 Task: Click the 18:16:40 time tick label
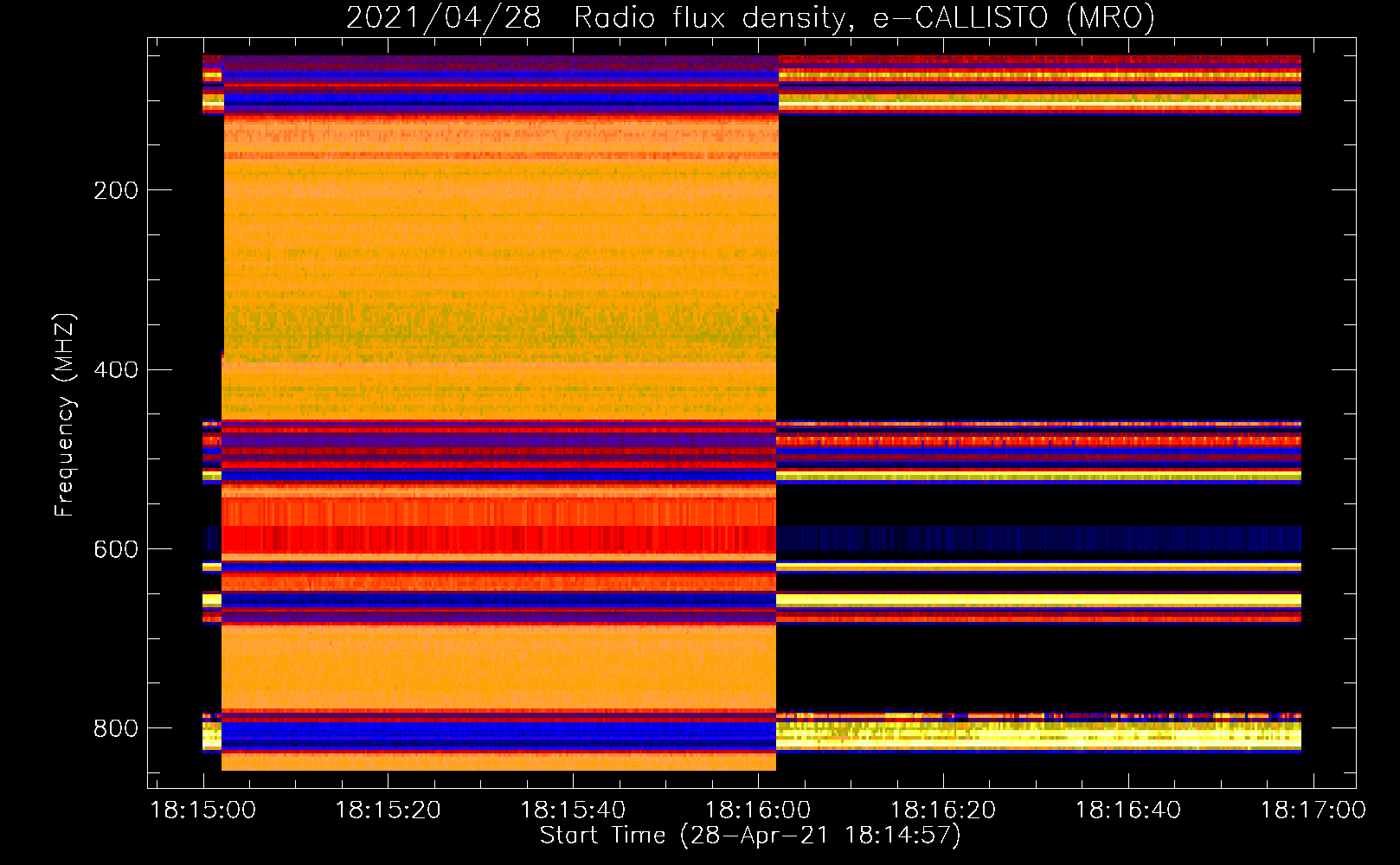pyautogui.click(x=1128, y=811)
